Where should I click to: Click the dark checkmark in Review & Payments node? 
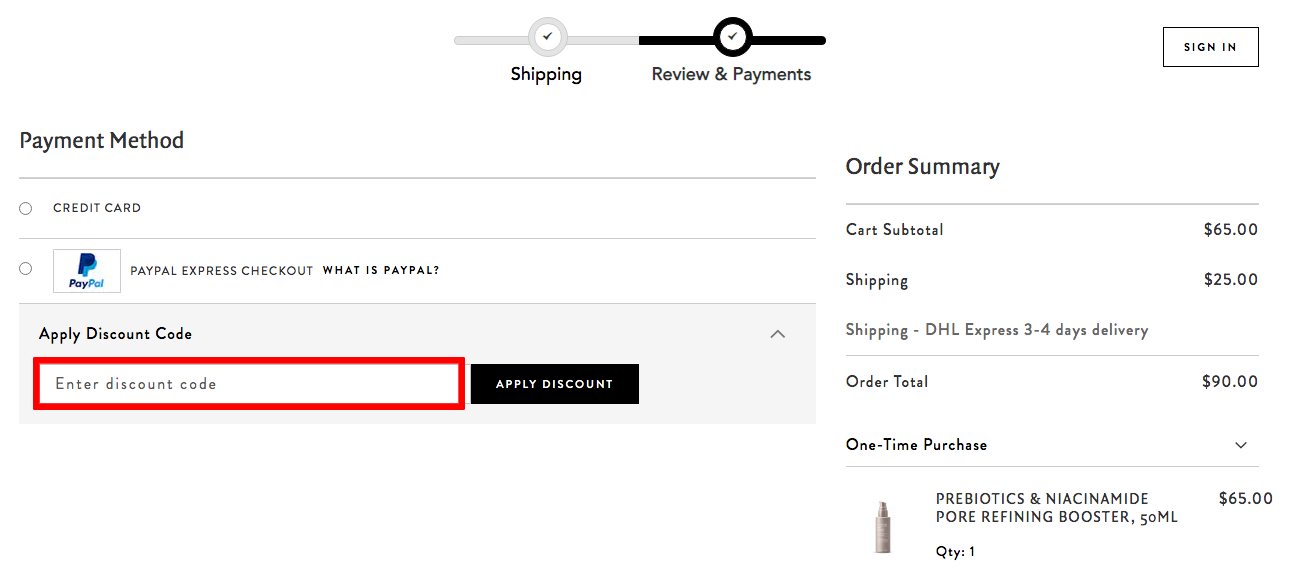(732, 37)
